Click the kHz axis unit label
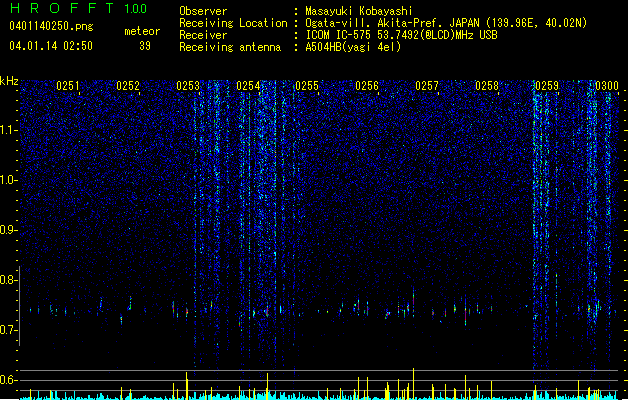Image resolution: width=629 pixels, height=400 pixels. tap(9, 81)
